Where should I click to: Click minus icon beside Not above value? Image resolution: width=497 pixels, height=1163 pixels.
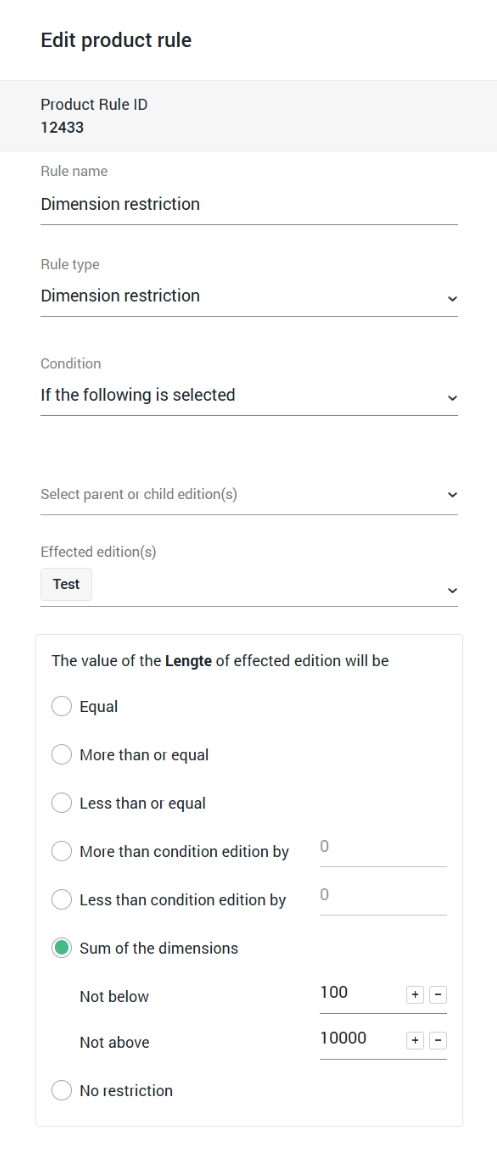(x=438, y=1041)
